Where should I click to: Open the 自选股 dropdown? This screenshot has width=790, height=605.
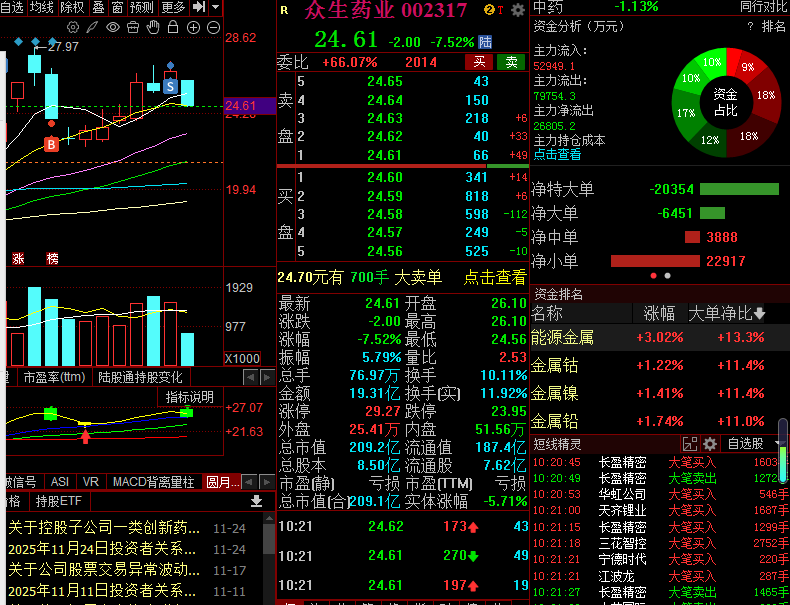(754, 444)
